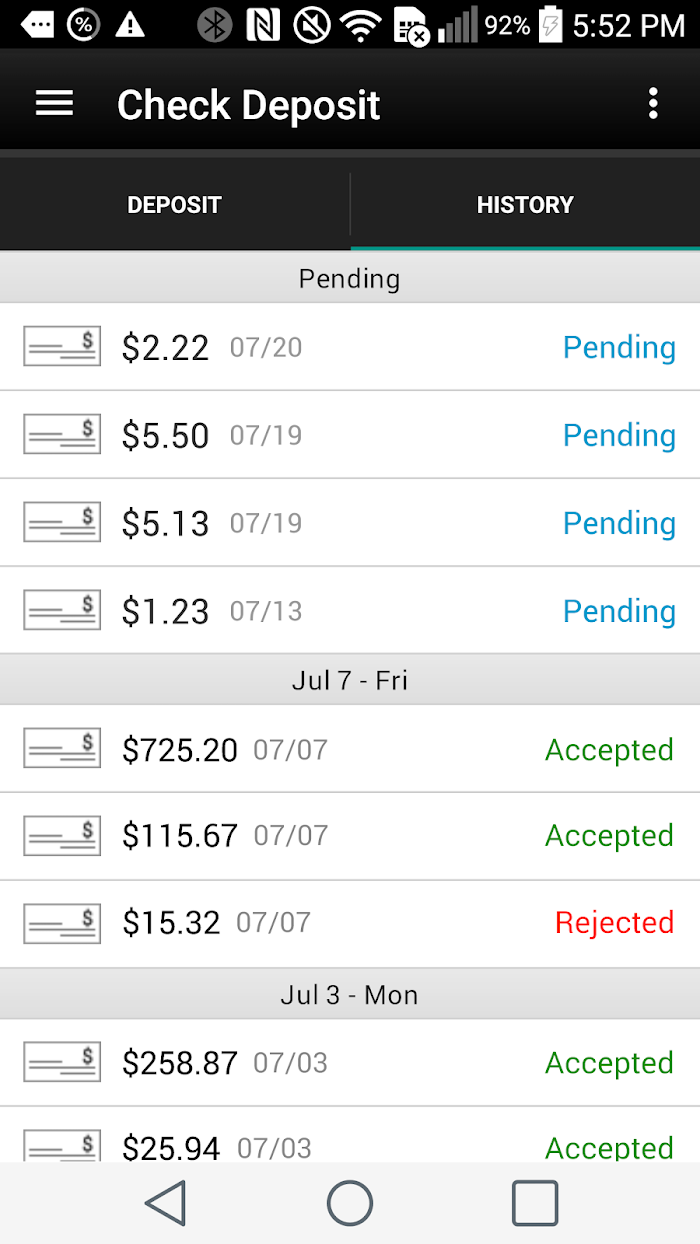
Task: Select the History tab
Action: 525,205
